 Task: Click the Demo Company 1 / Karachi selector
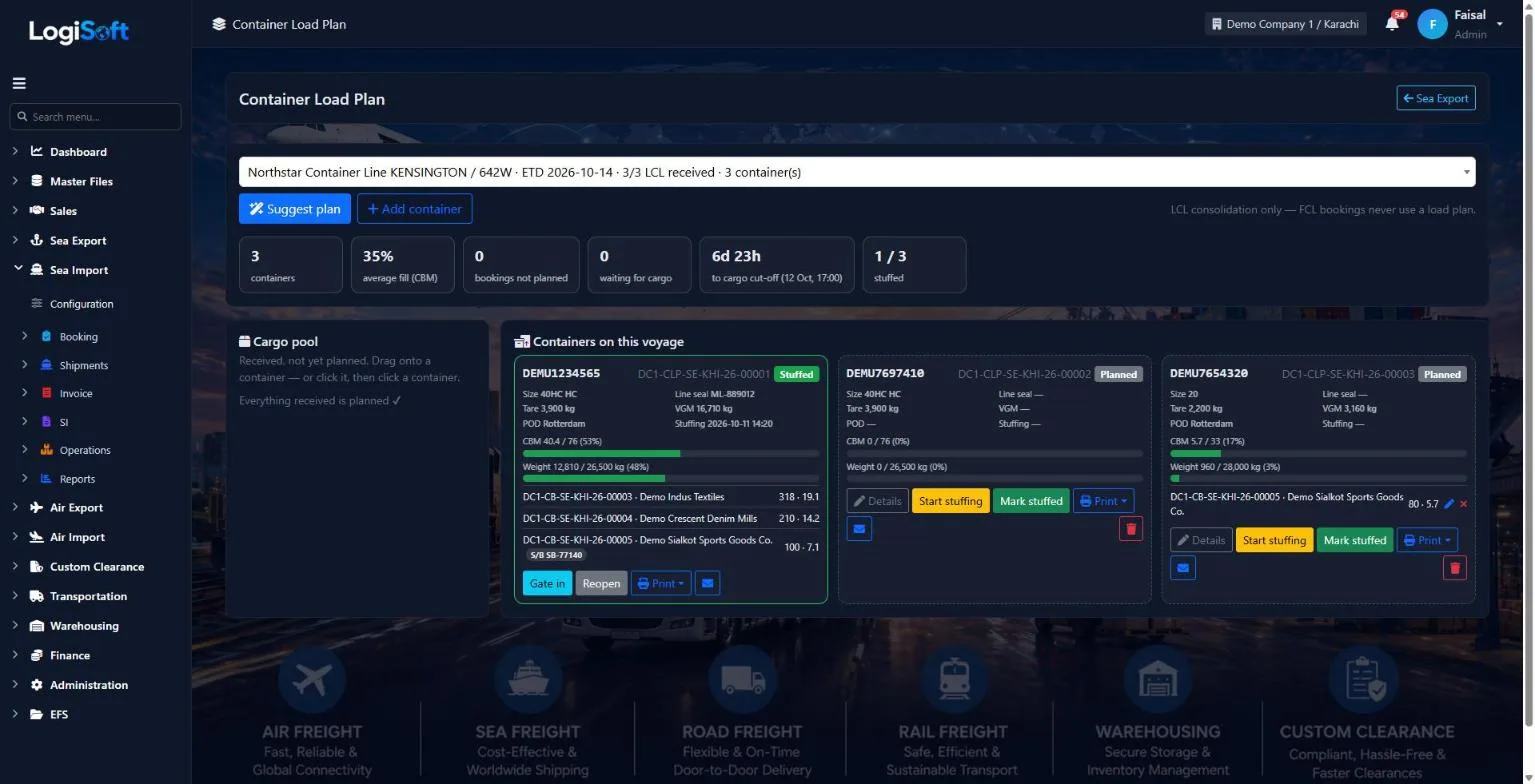point(1285,24)
